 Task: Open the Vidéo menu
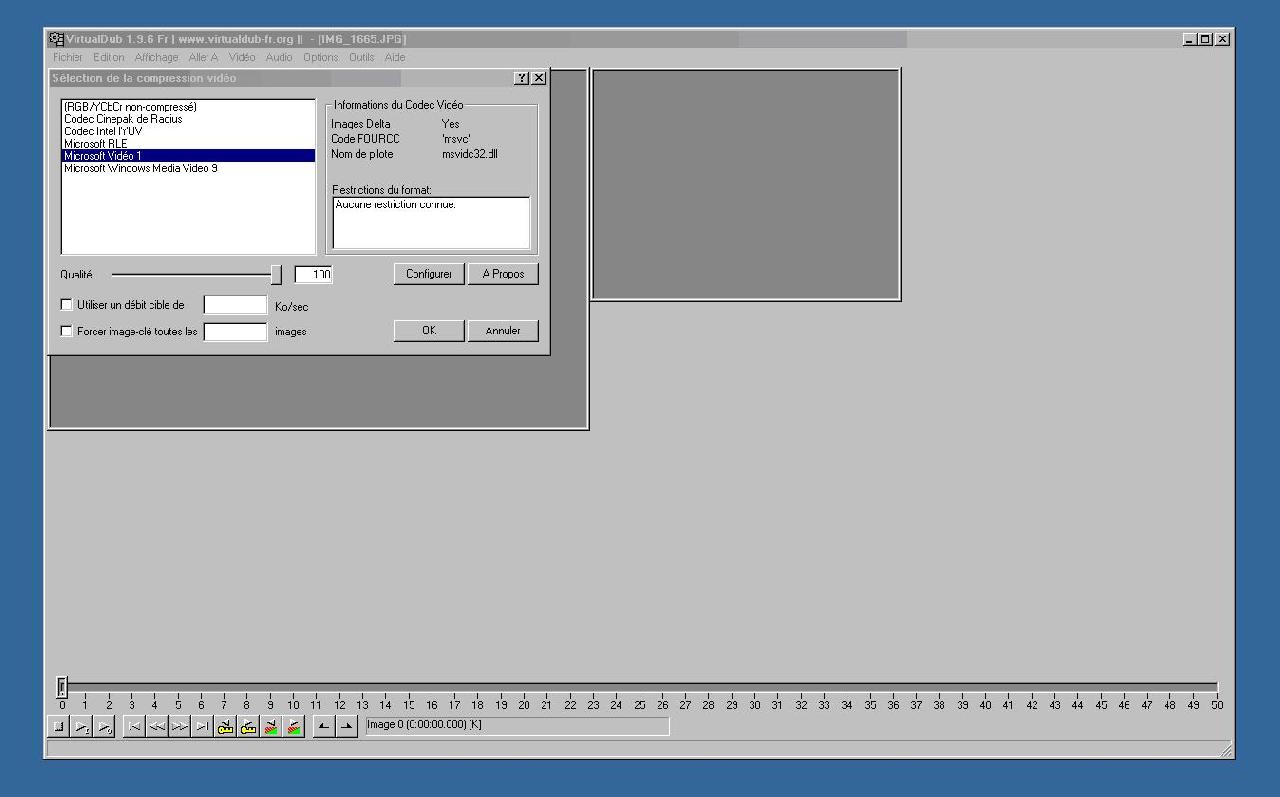point(242,58)
